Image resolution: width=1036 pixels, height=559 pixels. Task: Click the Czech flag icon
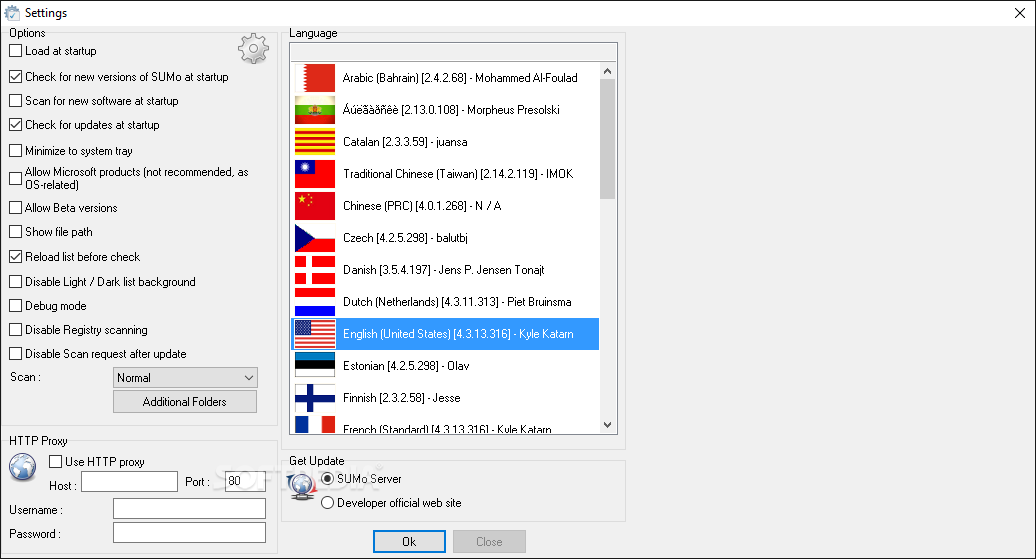315,238
